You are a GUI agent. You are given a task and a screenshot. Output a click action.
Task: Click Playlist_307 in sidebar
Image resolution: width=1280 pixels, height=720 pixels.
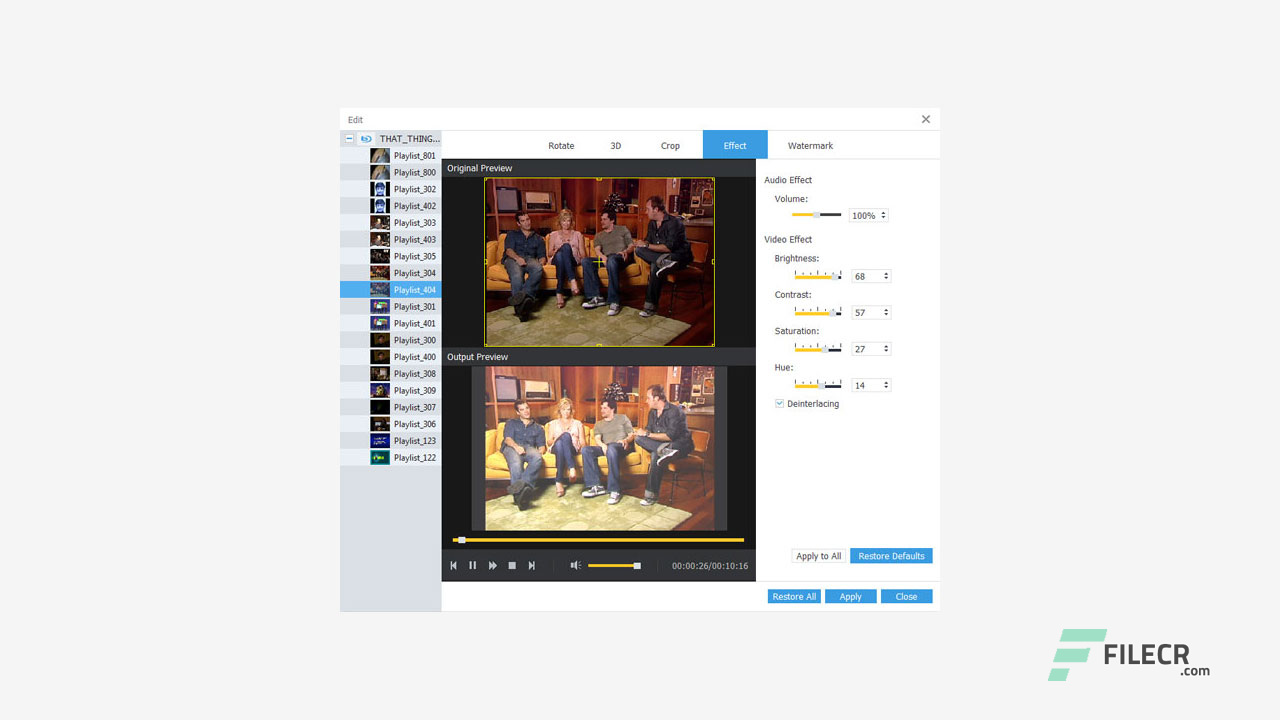(x=391, y=407)
